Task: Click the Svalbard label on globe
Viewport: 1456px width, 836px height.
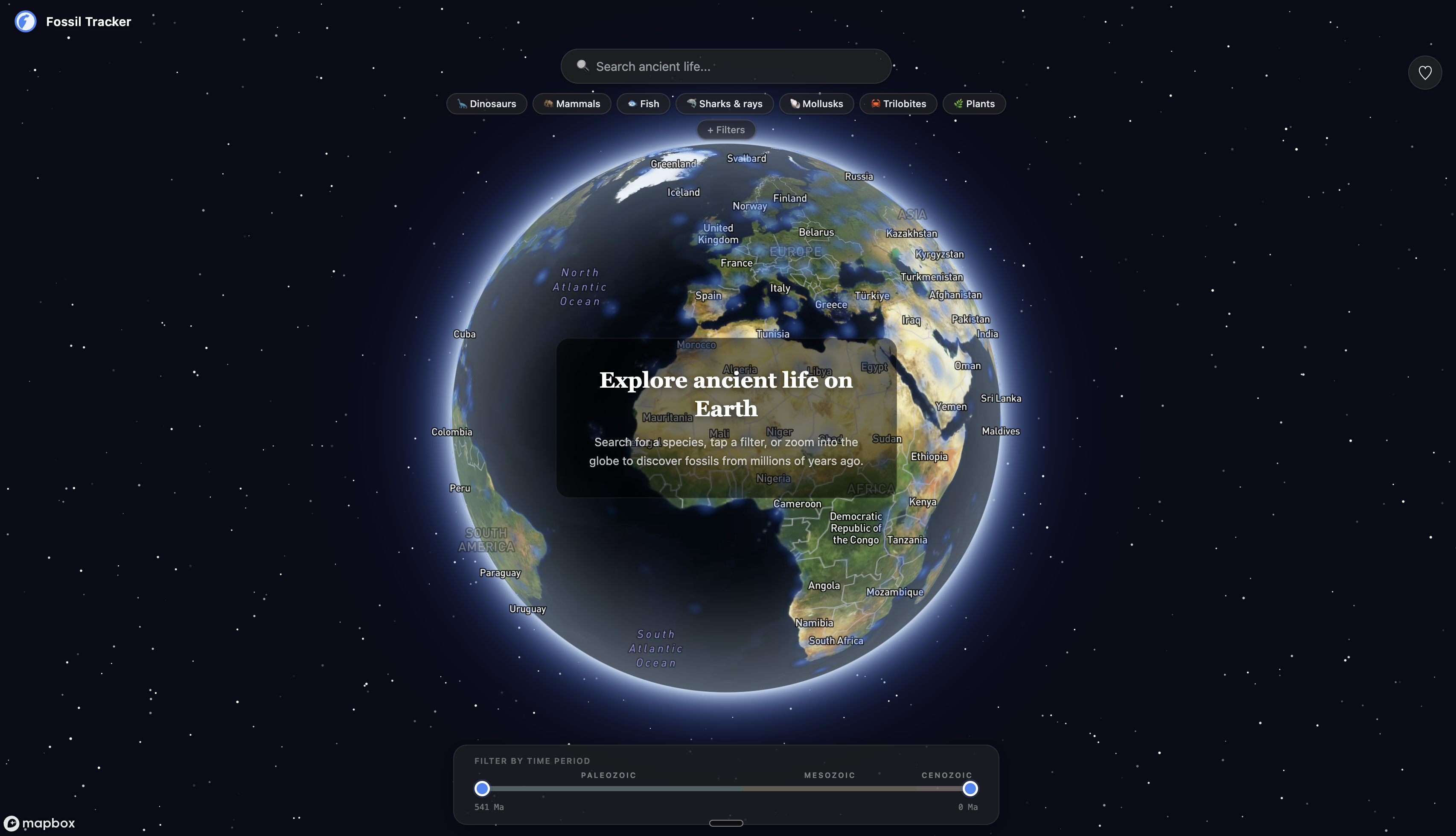Action: (746, 158)
